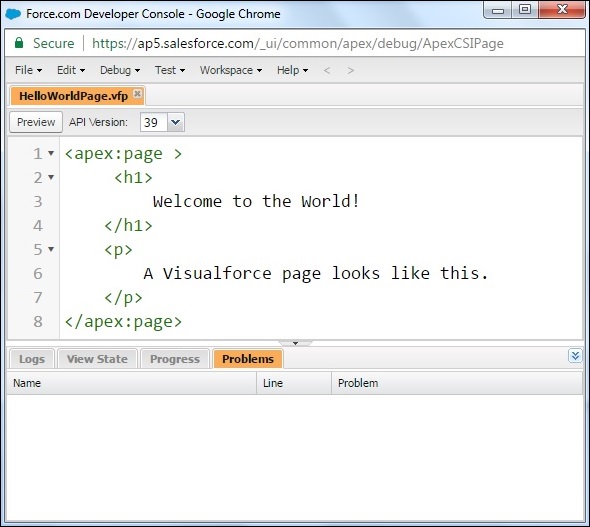The width and height of the screenshot is (590, 527).
Task: Click the salesforce URL in address bar
Action: coord(298,44)
